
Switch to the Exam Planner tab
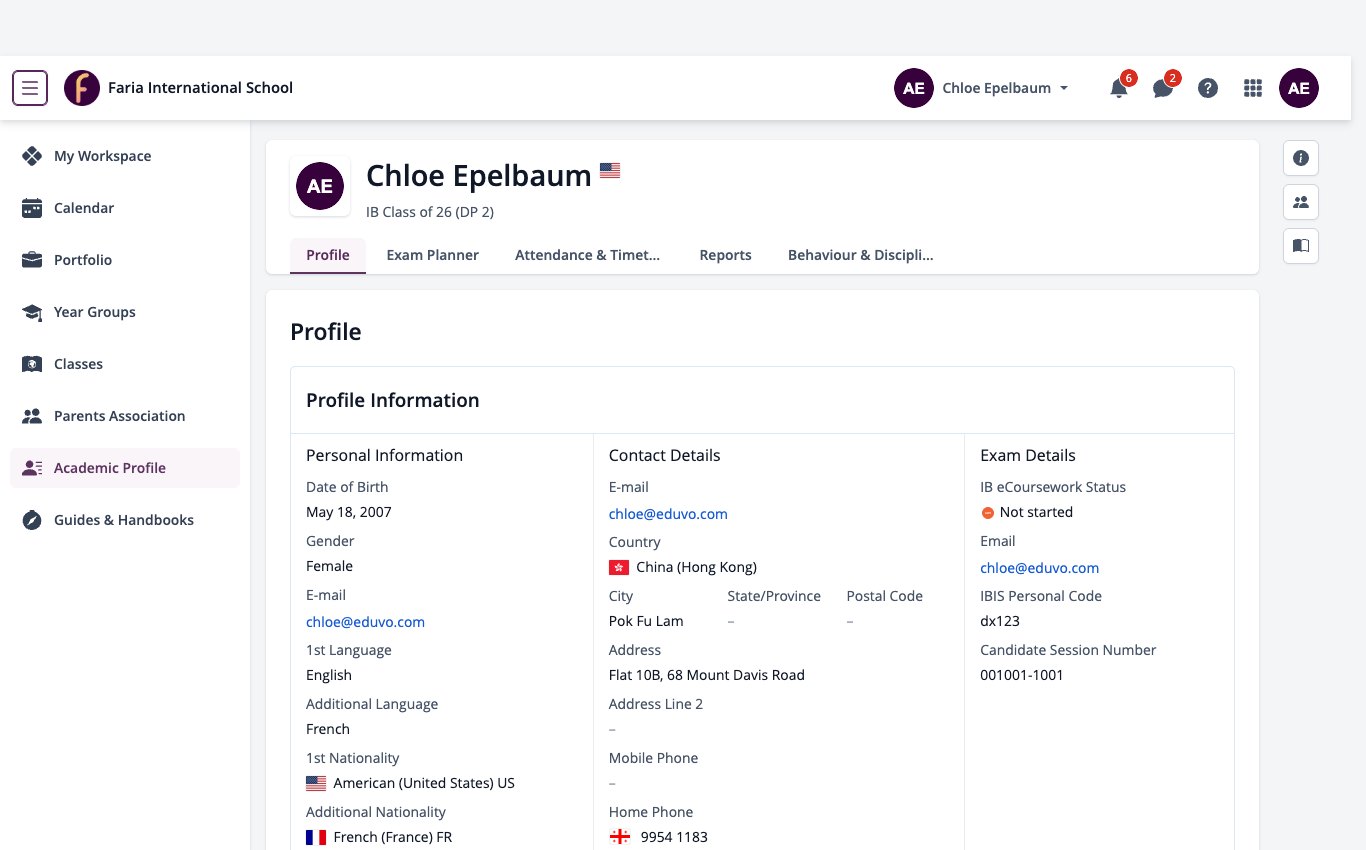(432, 255)
